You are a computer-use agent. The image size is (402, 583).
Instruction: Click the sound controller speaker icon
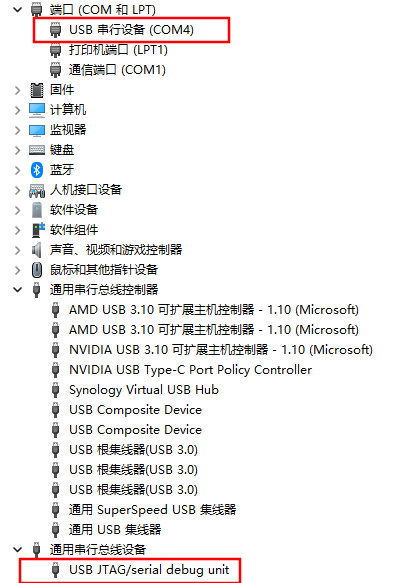36,250
